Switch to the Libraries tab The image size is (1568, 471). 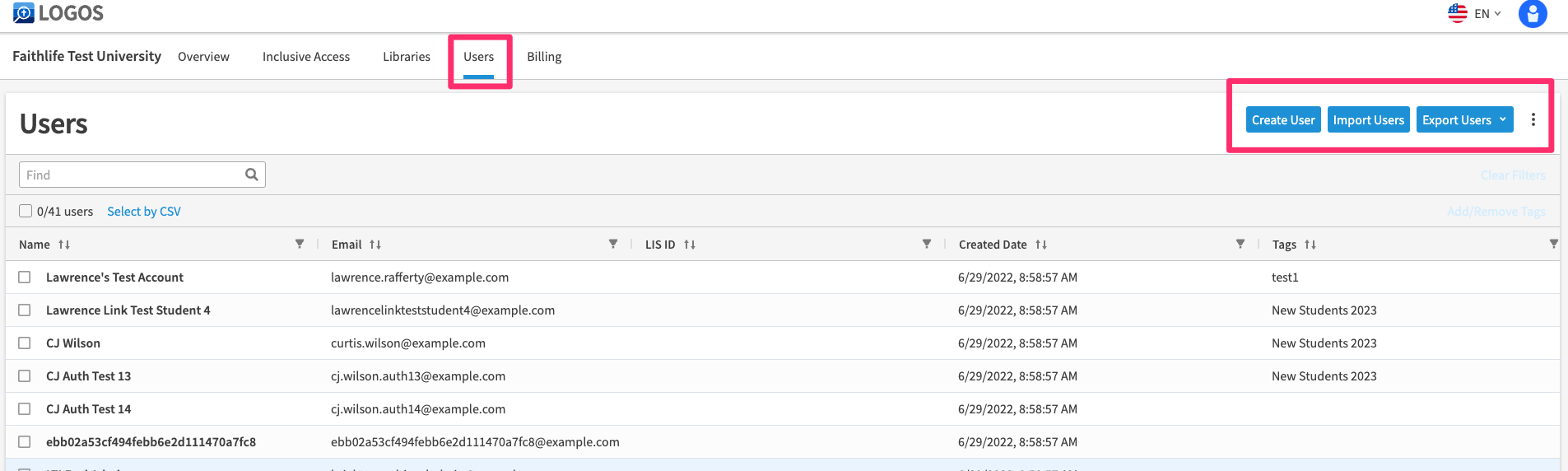pyautogui.click(x=407, y=57)
